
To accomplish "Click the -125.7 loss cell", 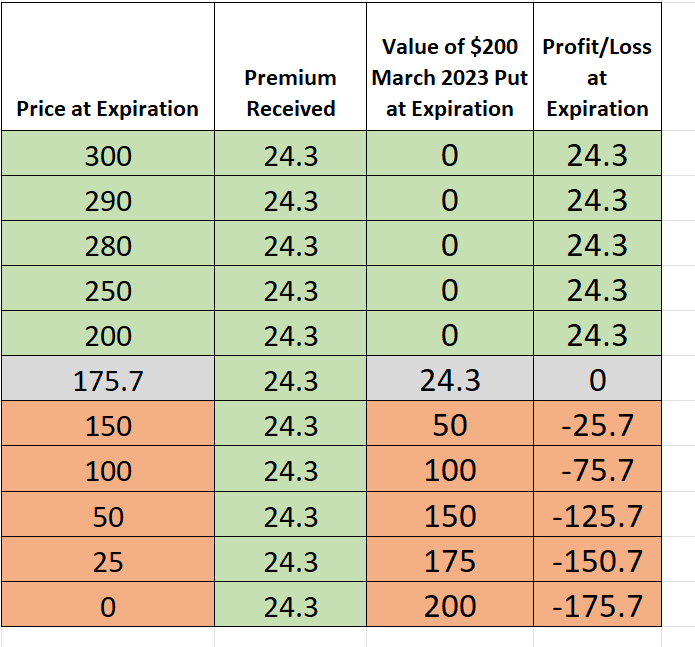I will 598,516.
